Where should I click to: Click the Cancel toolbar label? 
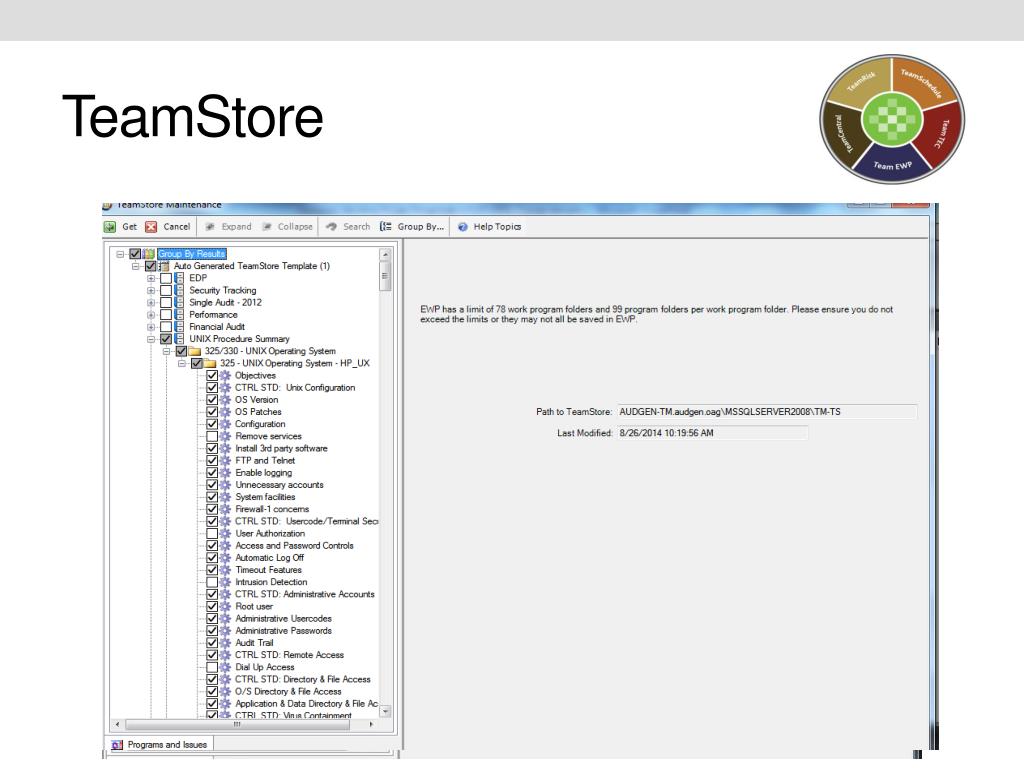[176, 227]
